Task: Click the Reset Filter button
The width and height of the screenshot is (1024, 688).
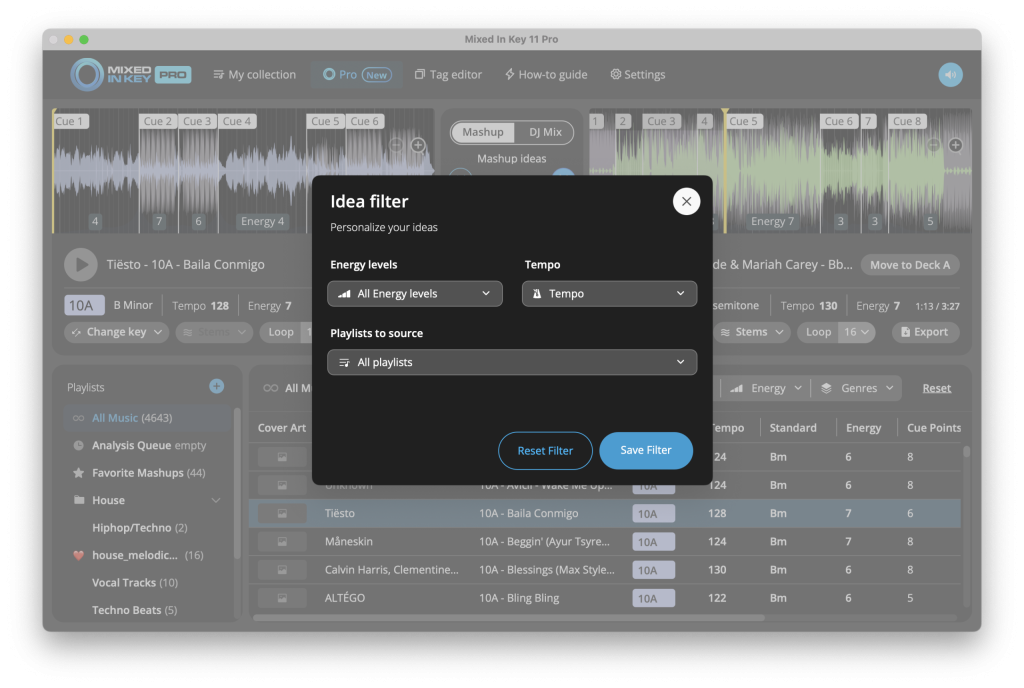Action: pos(545,451)
